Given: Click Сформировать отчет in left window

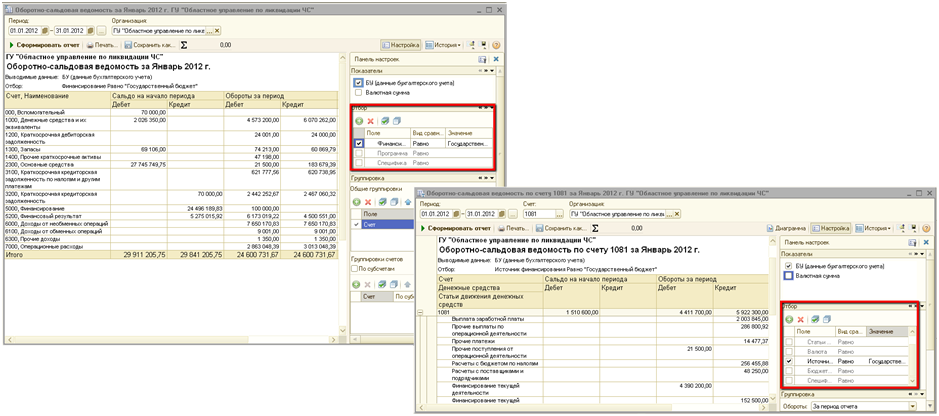Looking at the screenshot, I should pyautogui.click(x=44, y=45).
